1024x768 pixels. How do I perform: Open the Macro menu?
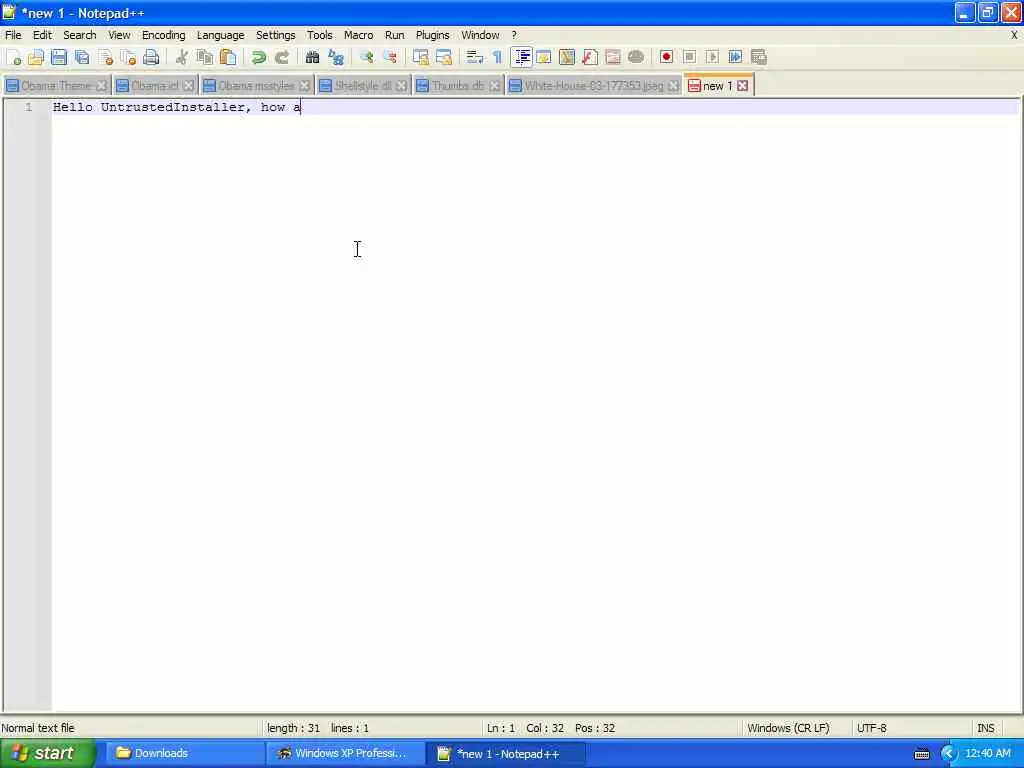tap(359, 35)
